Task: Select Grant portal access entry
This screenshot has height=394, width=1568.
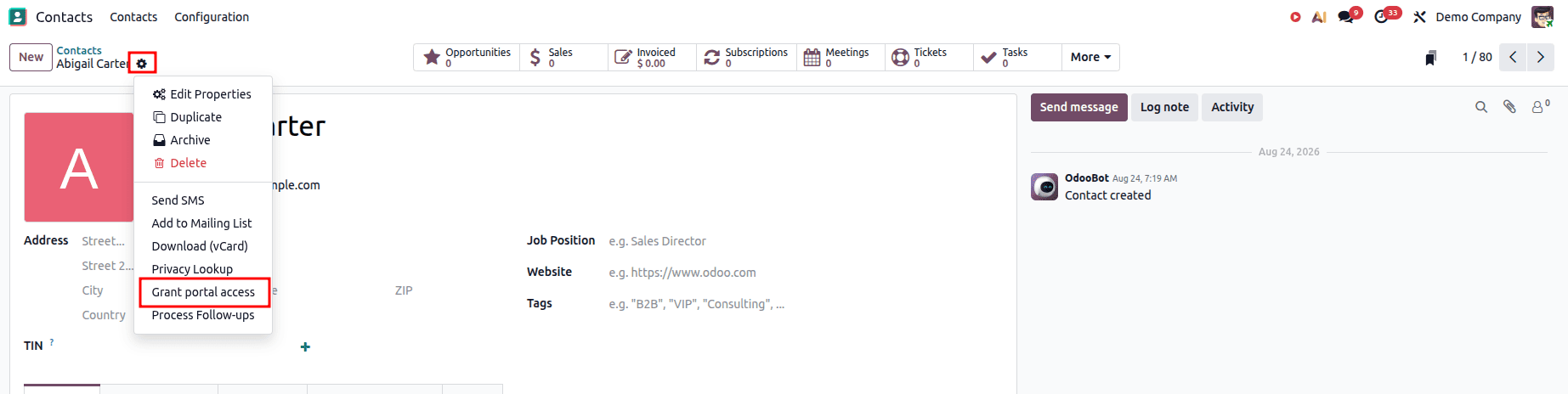Action: (203, 292)
